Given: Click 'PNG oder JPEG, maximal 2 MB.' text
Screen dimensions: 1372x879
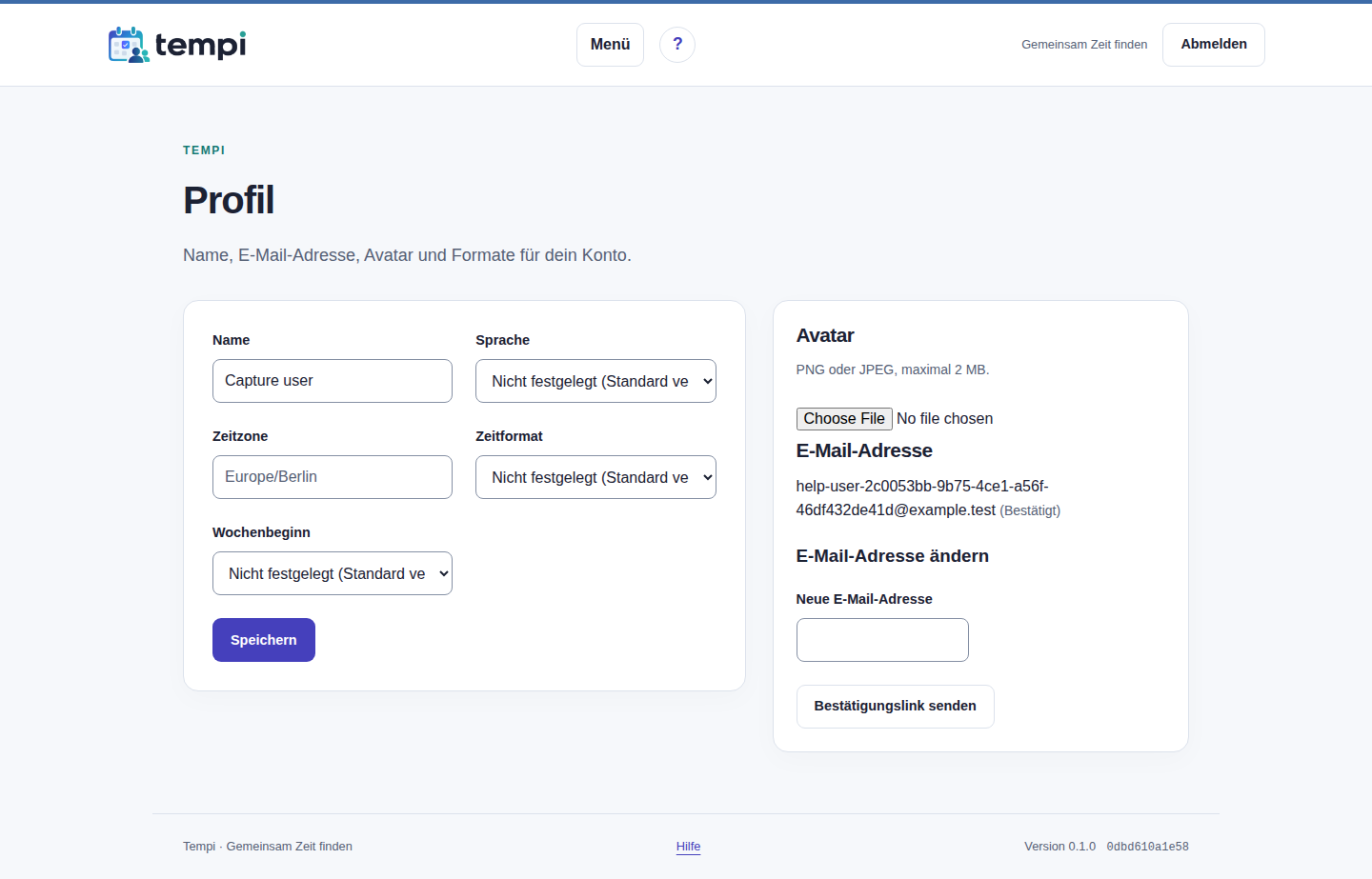Looking at the screenshot, I should [893, 370].
